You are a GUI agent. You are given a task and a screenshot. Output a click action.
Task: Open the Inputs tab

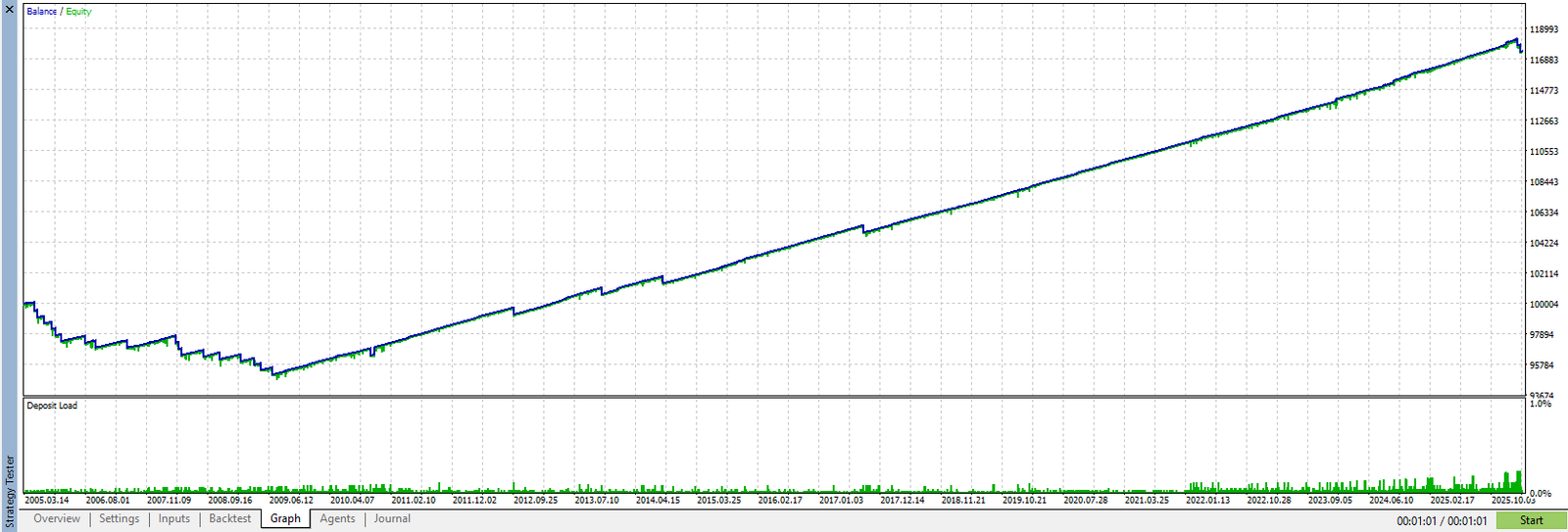pyautogui.click(x=174, y=519)
